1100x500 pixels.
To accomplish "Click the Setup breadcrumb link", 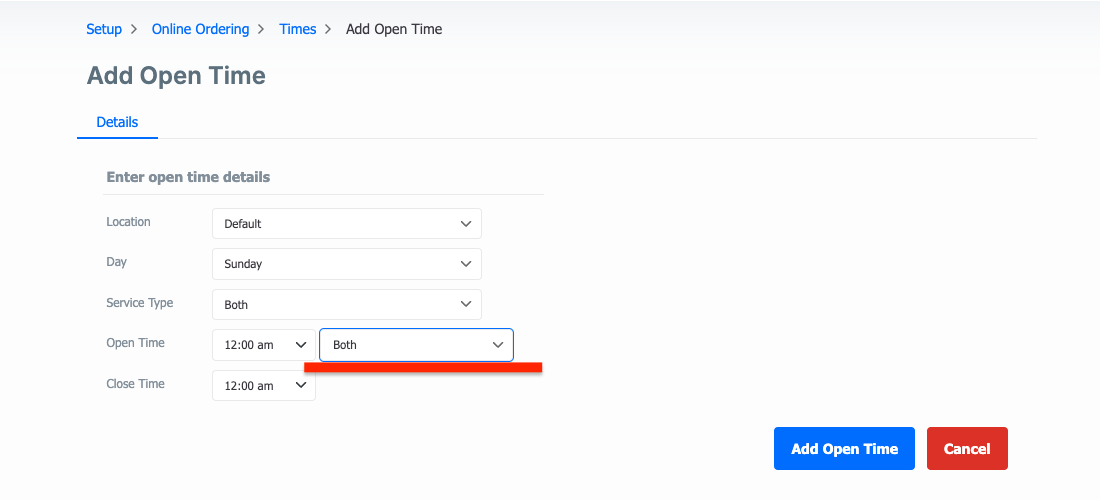I will [104, 29].
